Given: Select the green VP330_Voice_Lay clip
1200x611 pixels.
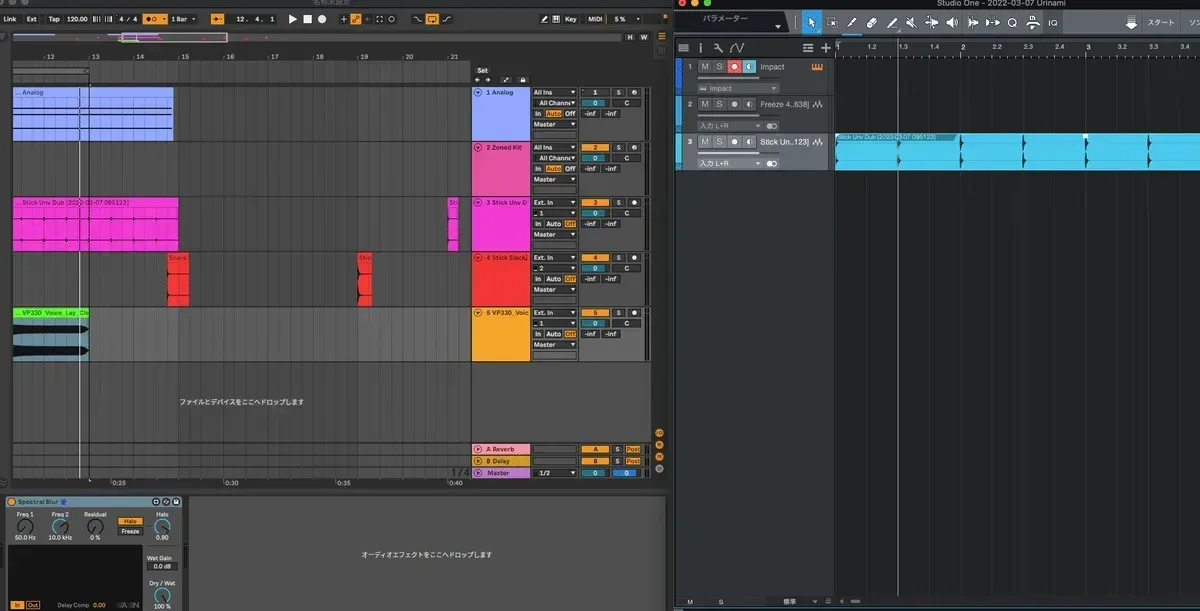Looking at the screenshot, I should click(x=51, y=334).
